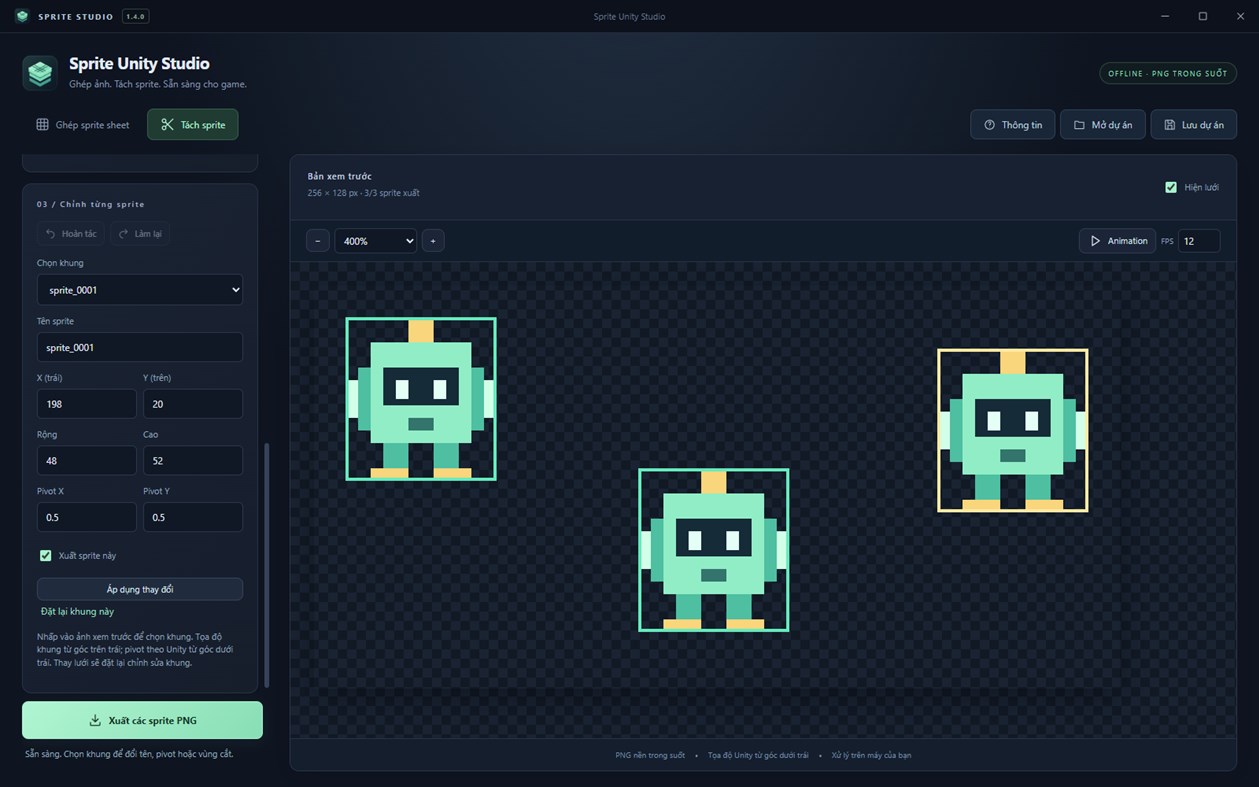This screenshot has width=1259, height=787.
Task: Click the Pivot X input field
Action: [x=87, y=517]
